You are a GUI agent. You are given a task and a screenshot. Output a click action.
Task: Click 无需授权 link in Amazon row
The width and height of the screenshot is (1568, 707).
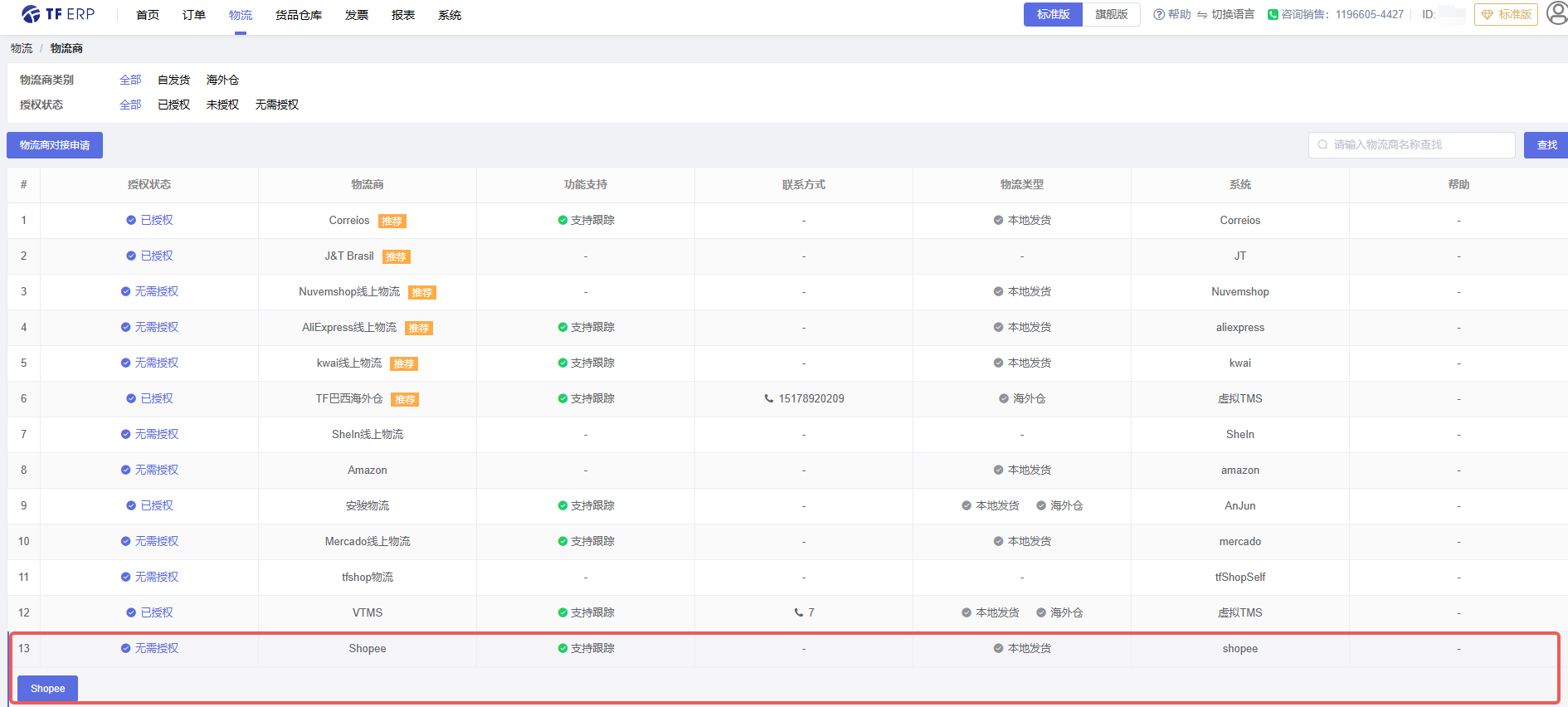[x=157, y=470]
